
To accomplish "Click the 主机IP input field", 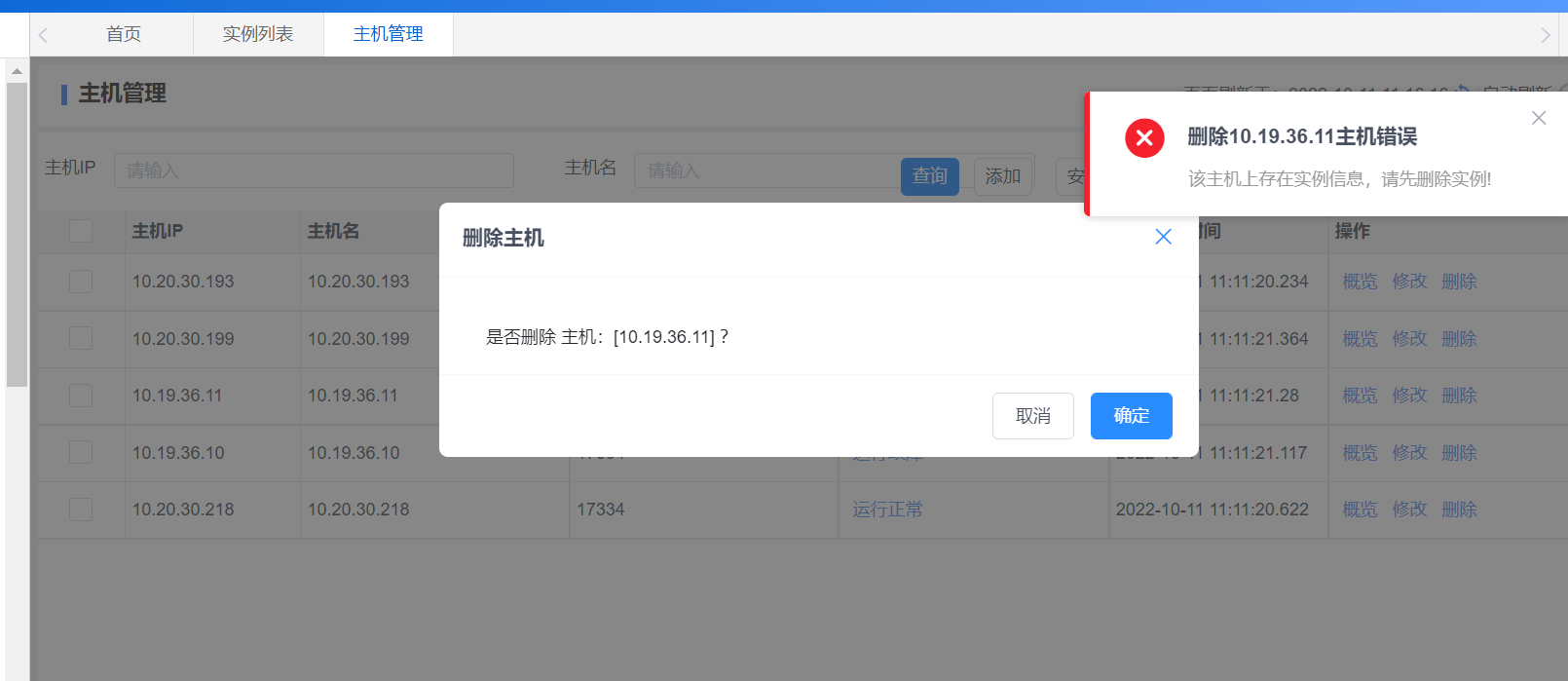I will [314, 170].
